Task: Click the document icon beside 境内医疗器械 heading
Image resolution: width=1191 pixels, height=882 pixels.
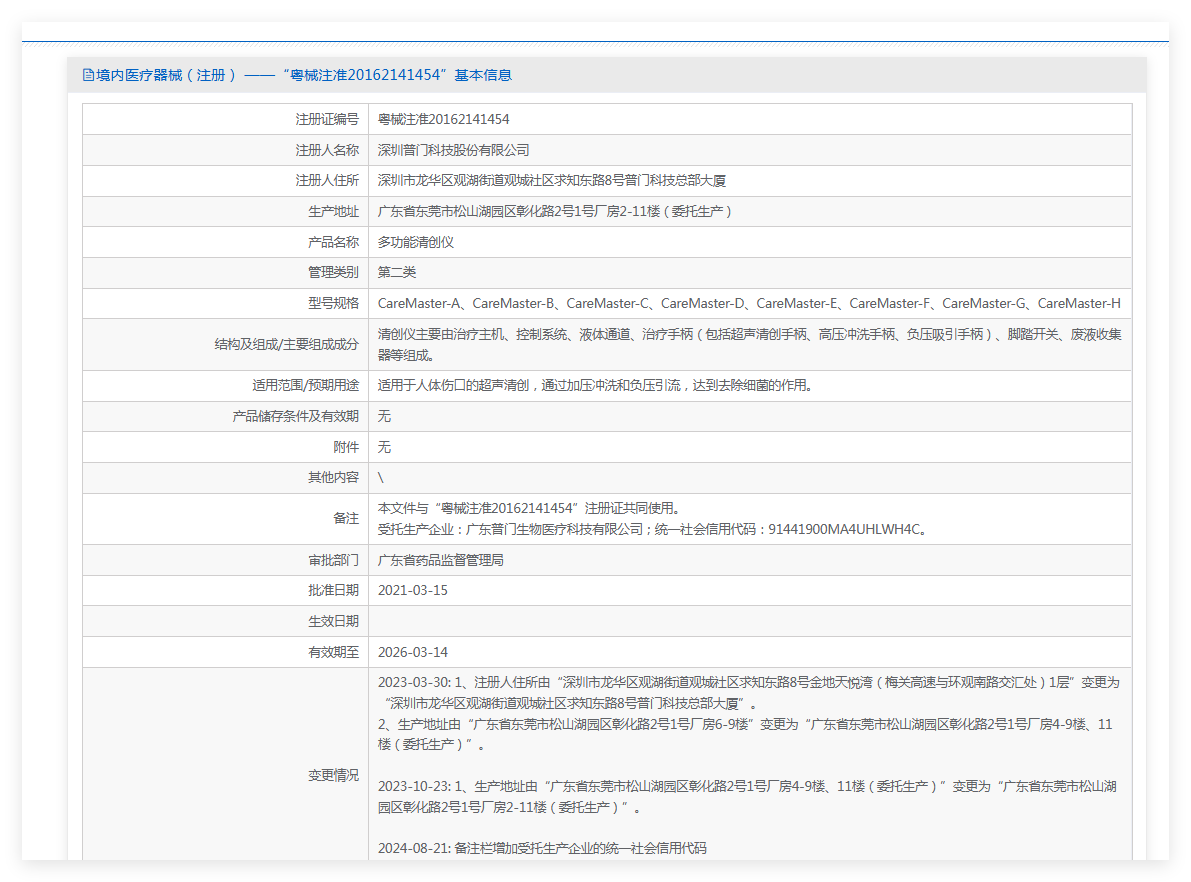Action: tap(88, 75)
